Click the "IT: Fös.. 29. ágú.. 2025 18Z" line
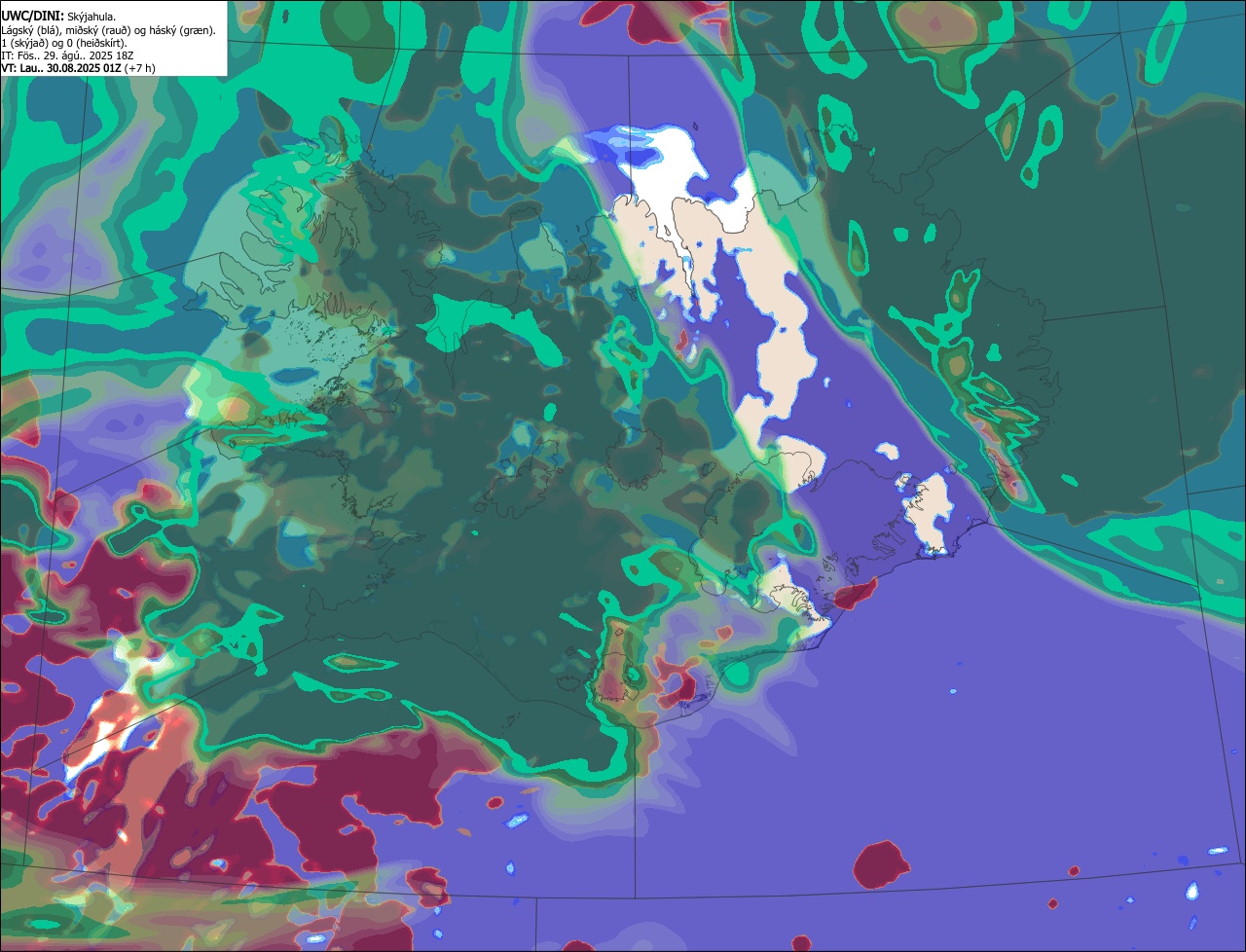The width and height of the screenshot is (1246, 952). pos(65,55)
